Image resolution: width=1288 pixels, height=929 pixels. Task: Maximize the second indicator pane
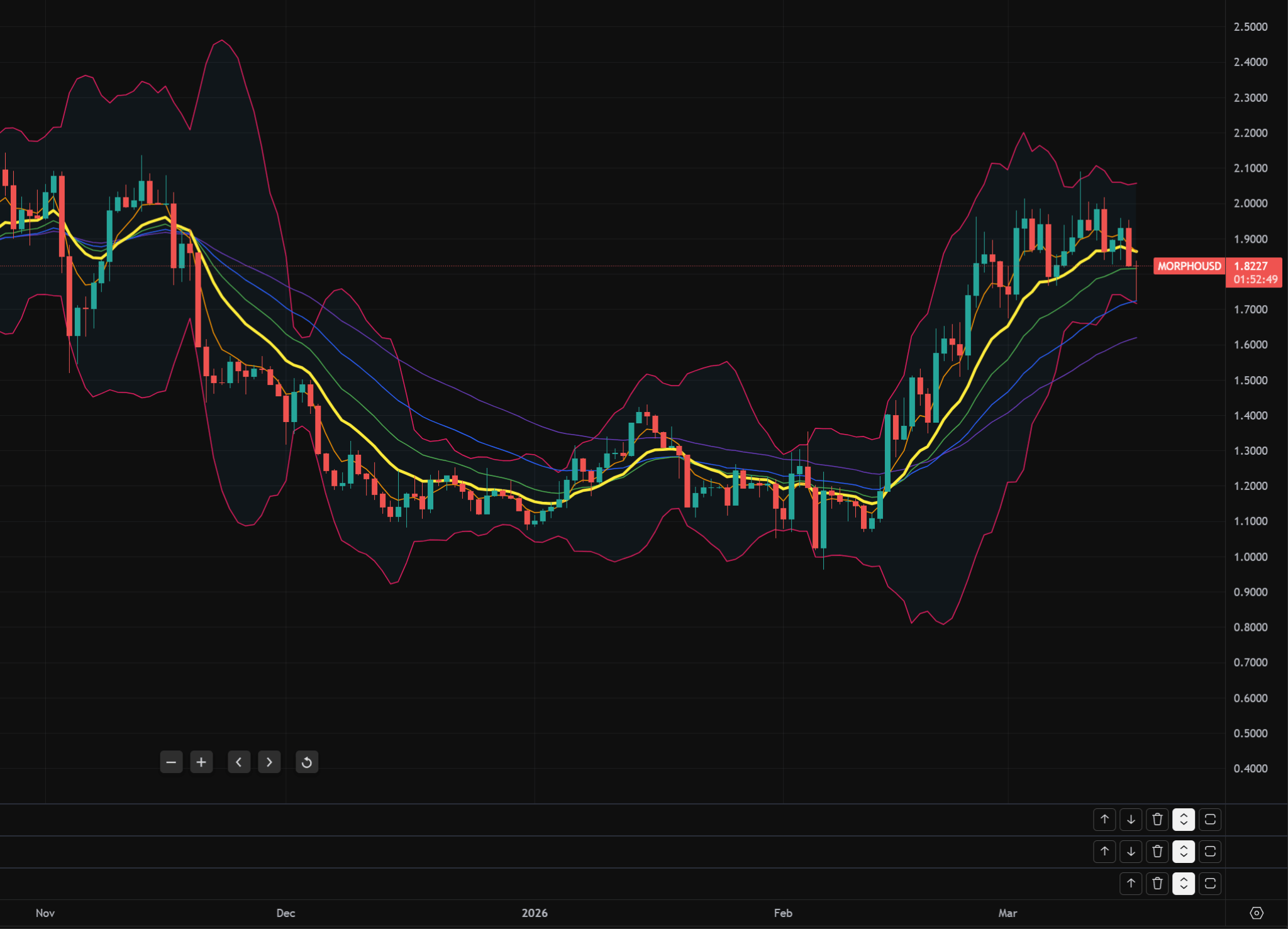coord(1210,852)
